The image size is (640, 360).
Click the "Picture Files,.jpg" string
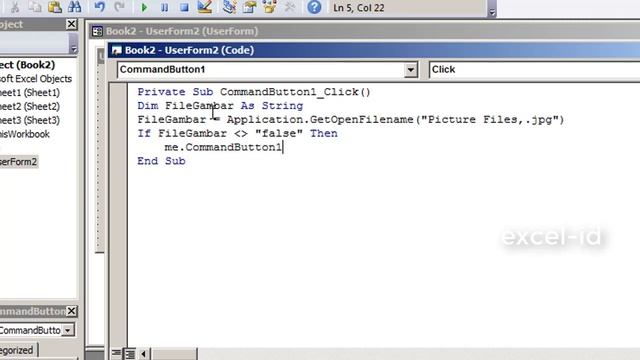coord(489,120)
